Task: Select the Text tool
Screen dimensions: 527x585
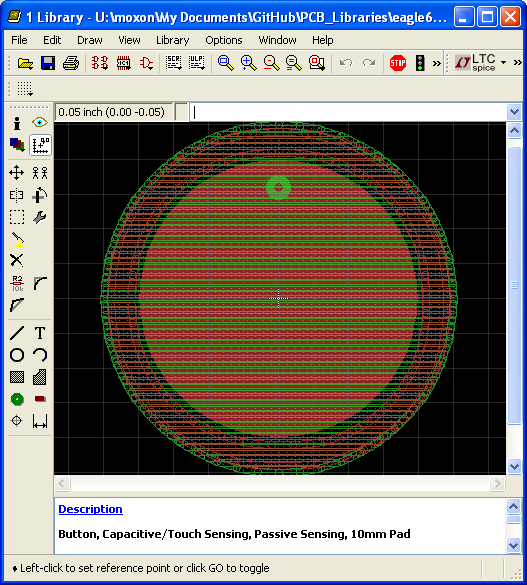Action: [40, 333]
